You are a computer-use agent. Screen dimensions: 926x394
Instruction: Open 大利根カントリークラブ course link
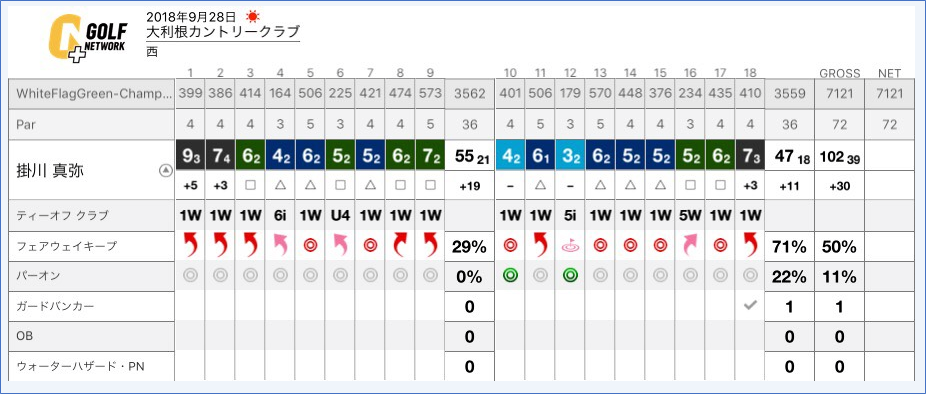click(223, 32)
